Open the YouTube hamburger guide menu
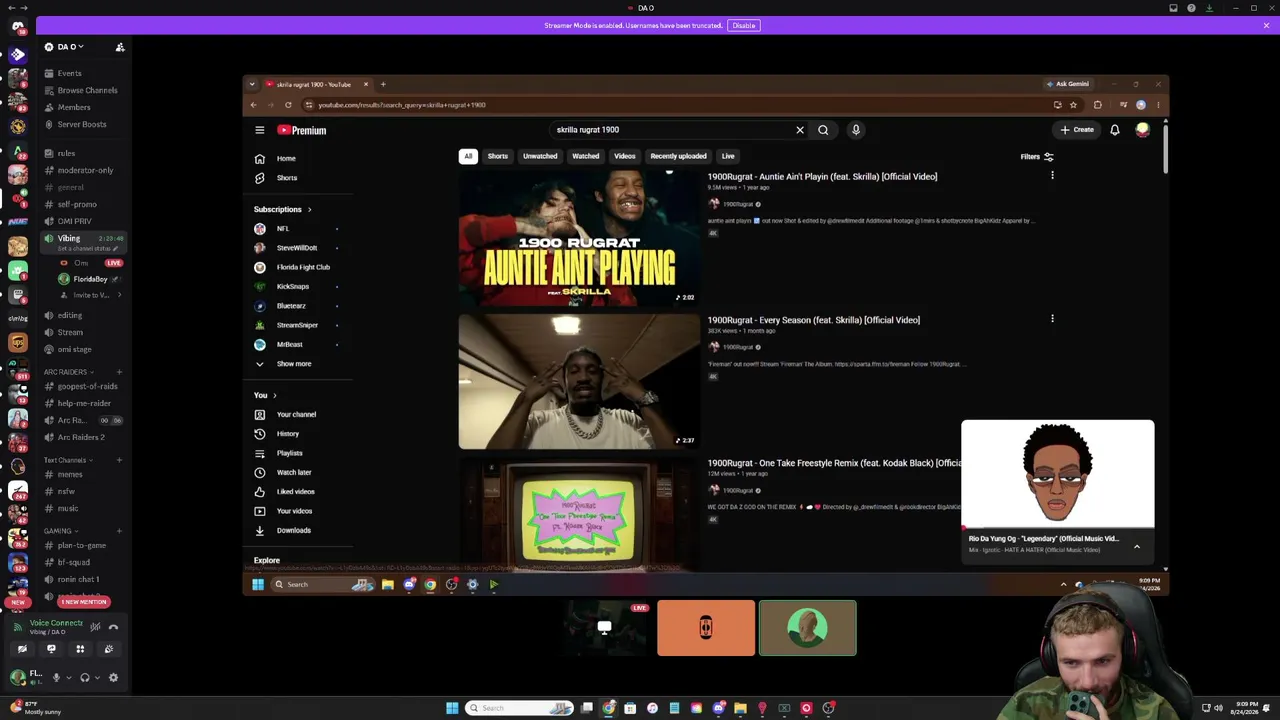The image size is (1280, 720). click(x=259, y=130)
